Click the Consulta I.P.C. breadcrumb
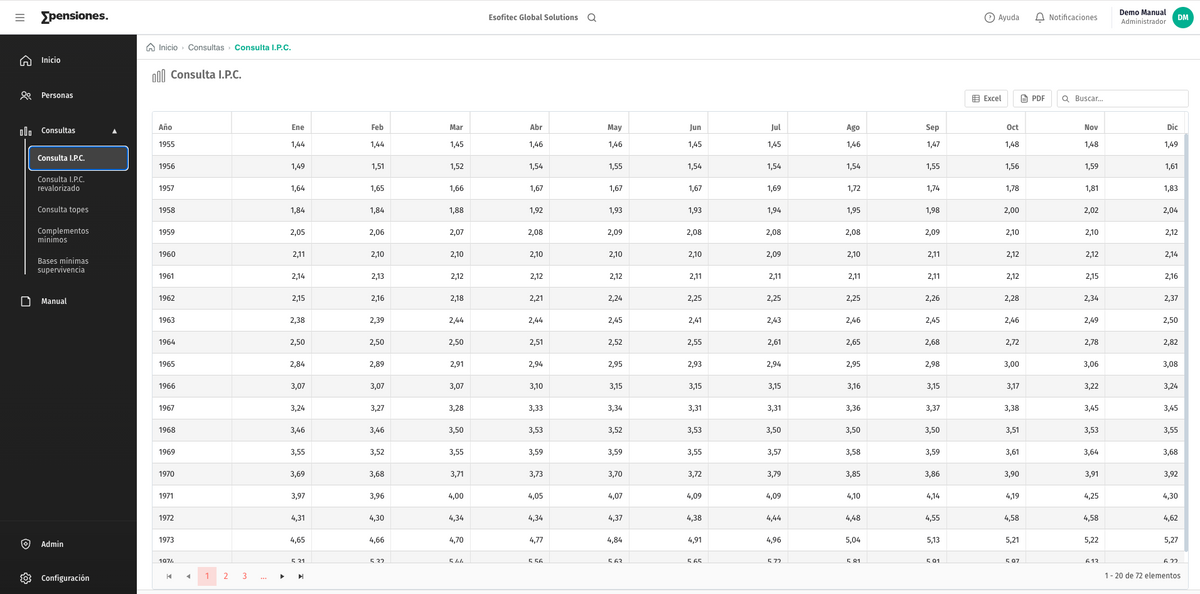1200x594 pixels. (263, 47)
